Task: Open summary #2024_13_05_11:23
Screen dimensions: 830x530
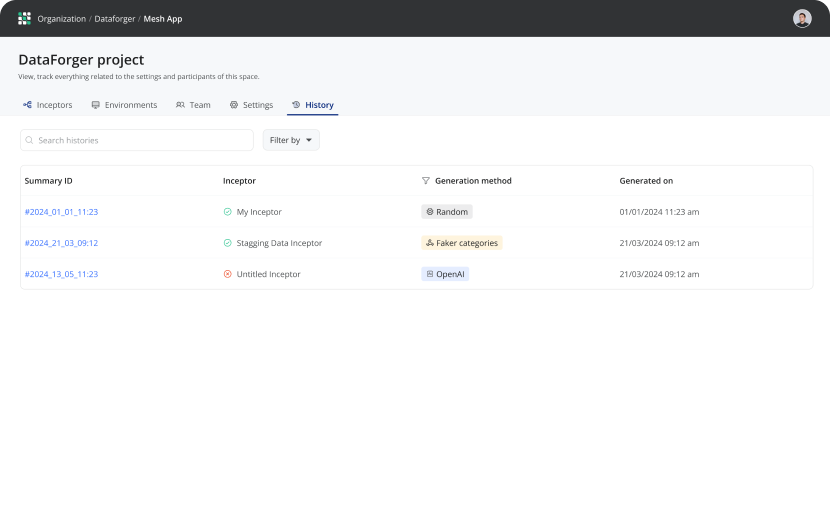Action: point(61,274)
